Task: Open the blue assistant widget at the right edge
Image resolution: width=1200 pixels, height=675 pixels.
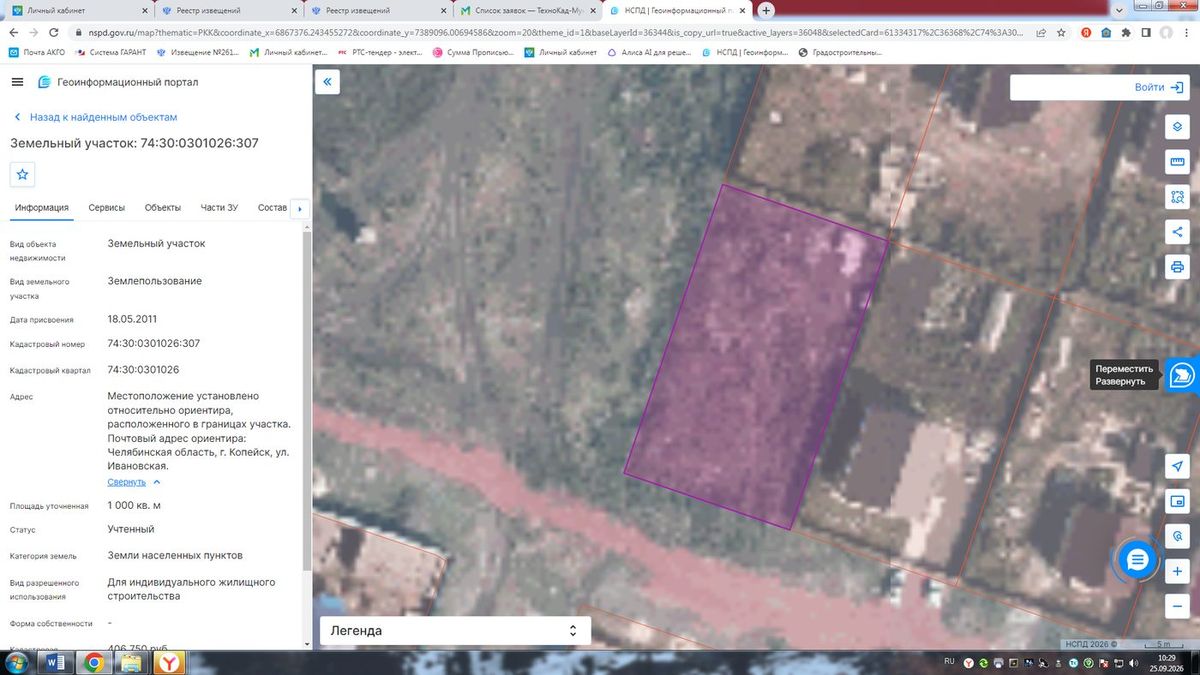Action: [x=1182, y=375]
